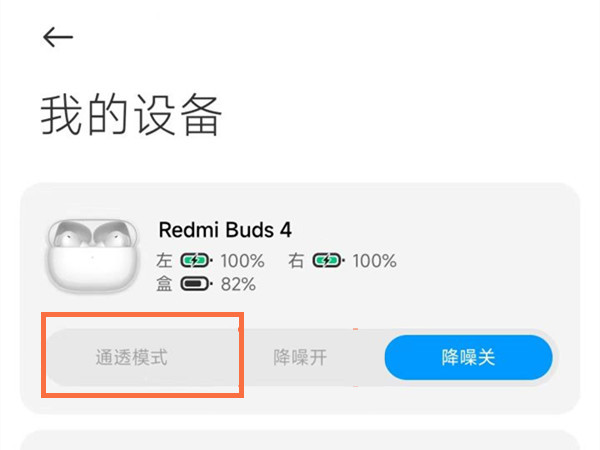Open the partially visible card at the bottom
The height and width of the screenshot is (450, 600).
[300, 440]
